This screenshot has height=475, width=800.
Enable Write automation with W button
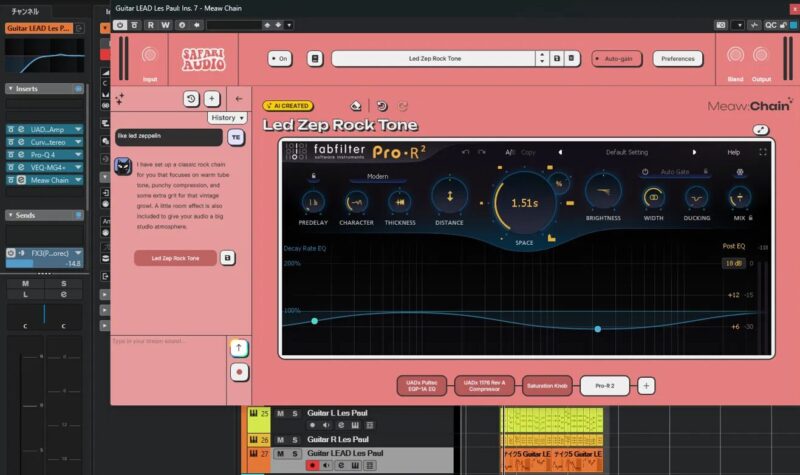(x=165, y=25)
